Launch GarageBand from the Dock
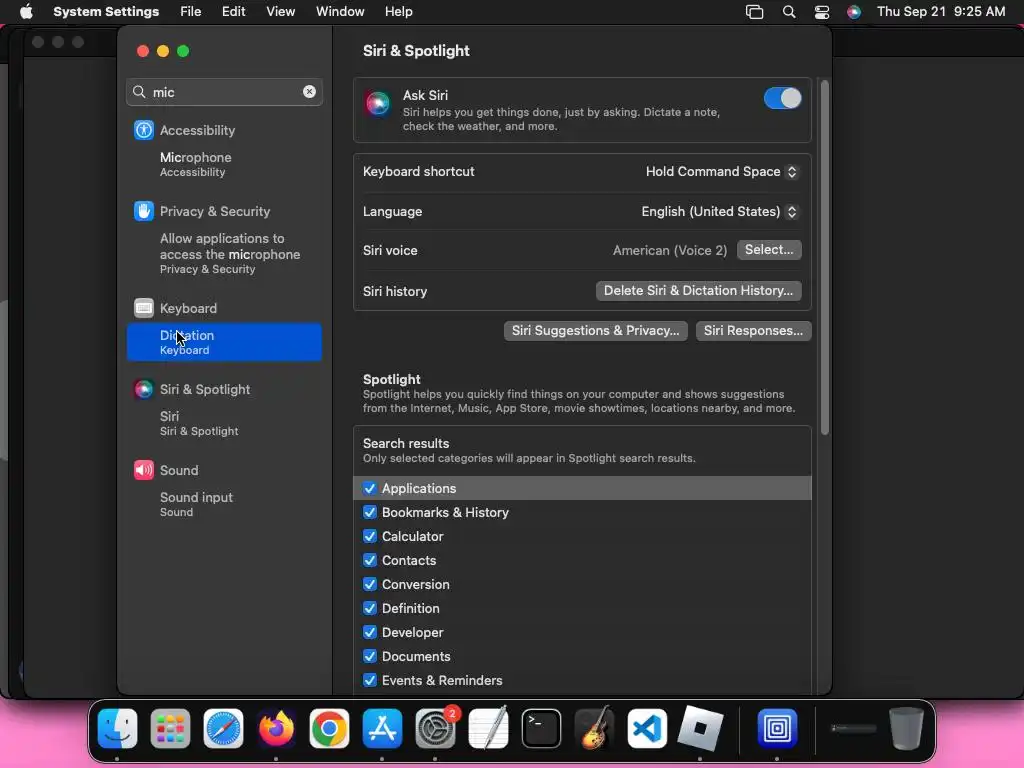The width and height of the screenshot is (1024, 768). point(594,728)
